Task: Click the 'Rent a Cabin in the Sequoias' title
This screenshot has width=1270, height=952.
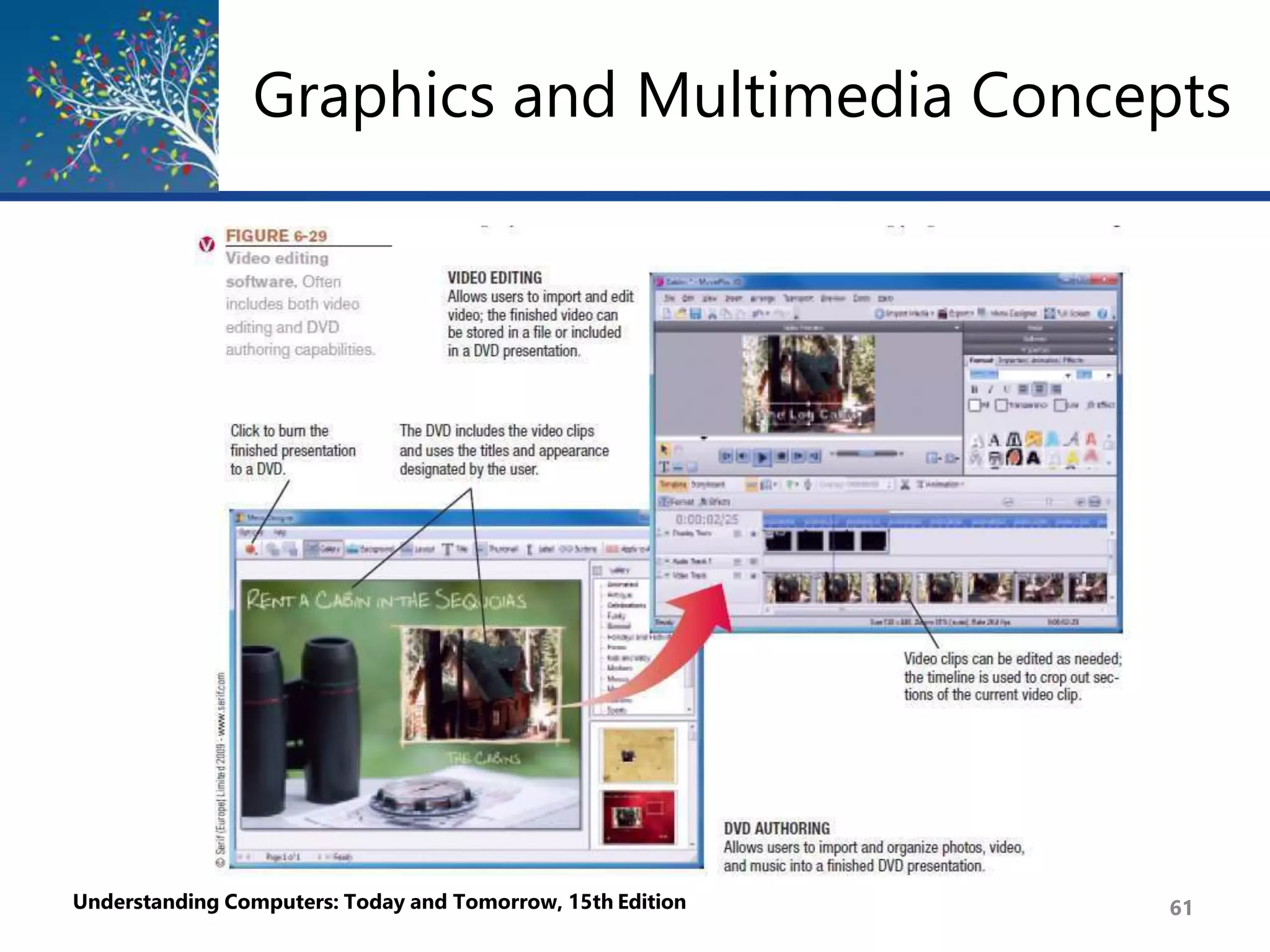Action: tap(386, 600)
